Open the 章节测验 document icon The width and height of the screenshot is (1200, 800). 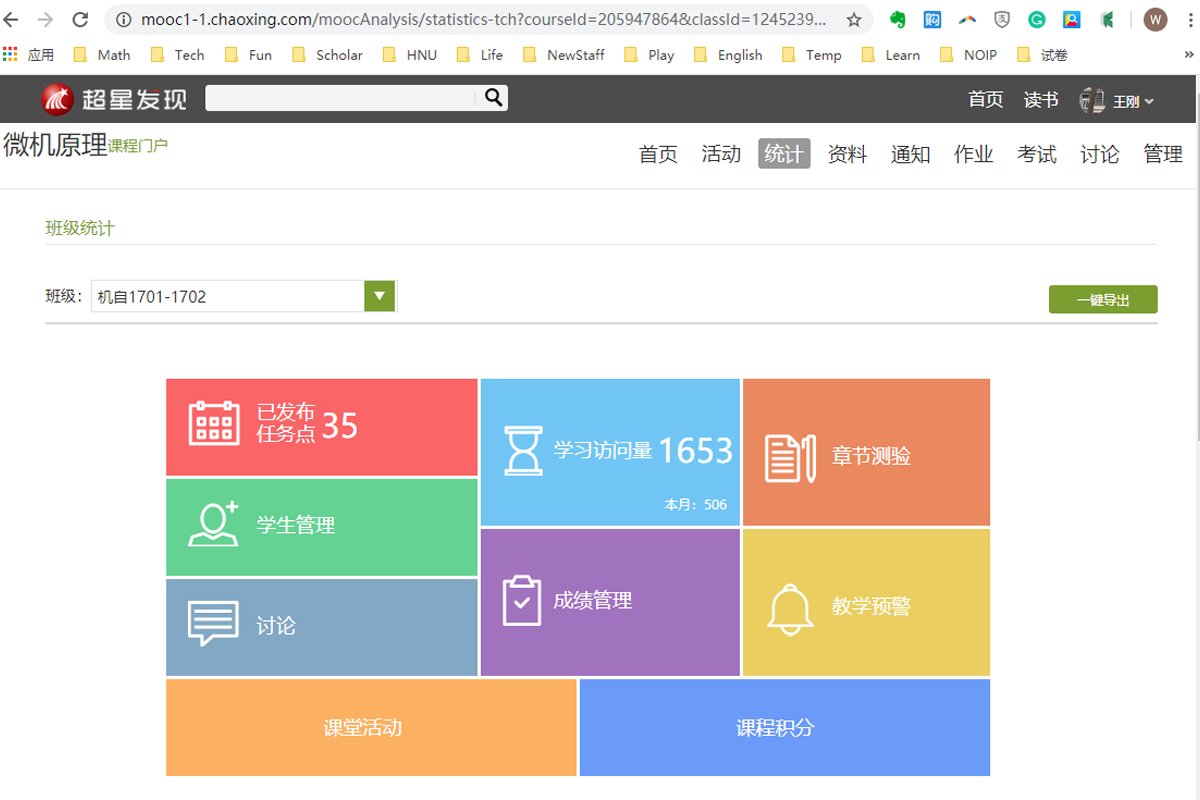789,457
